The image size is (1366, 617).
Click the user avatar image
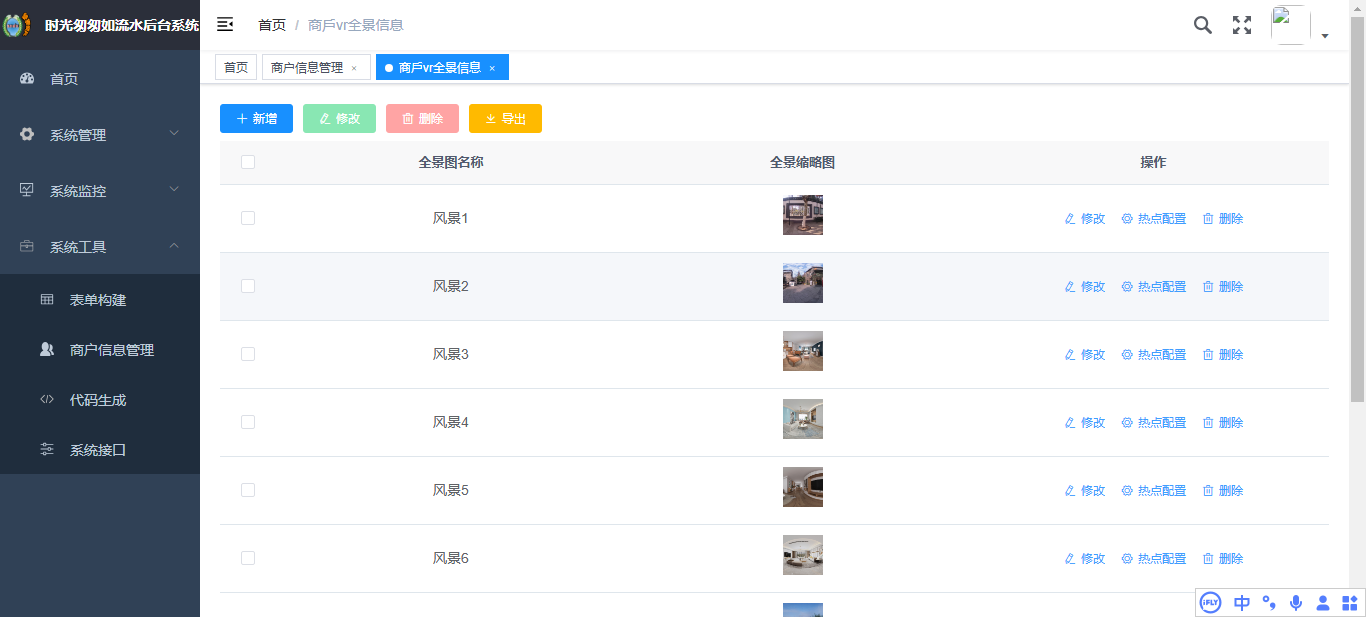pyautogui.click(x=1290, y=25)
